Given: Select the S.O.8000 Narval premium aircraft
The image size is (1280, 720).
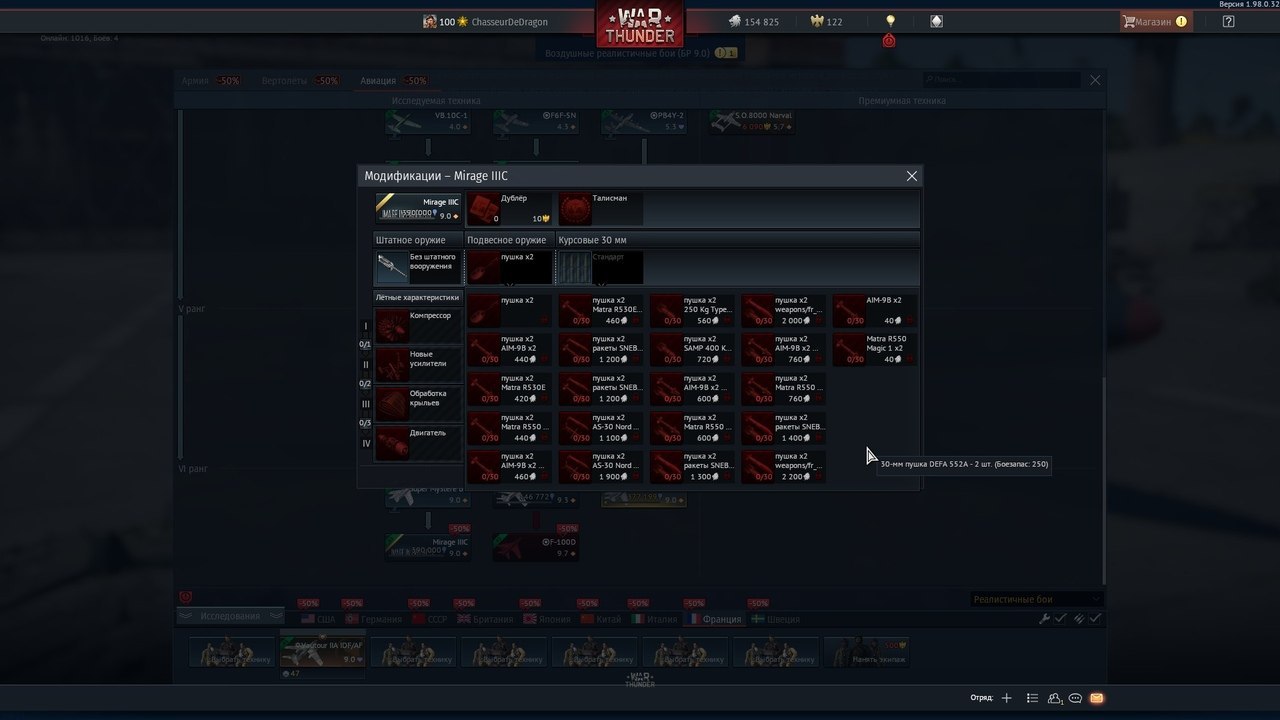Looking at the screenshot, I should click(x=752, y=122).
